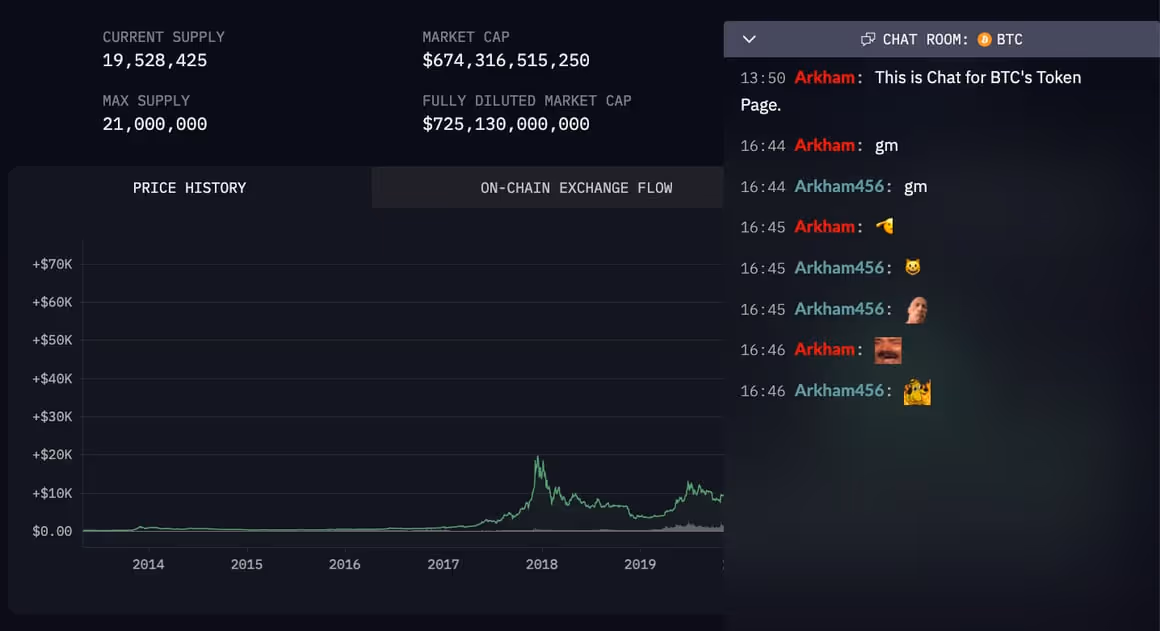Click the +$70K axis label
1160x631 pixels.
point(52,264)
